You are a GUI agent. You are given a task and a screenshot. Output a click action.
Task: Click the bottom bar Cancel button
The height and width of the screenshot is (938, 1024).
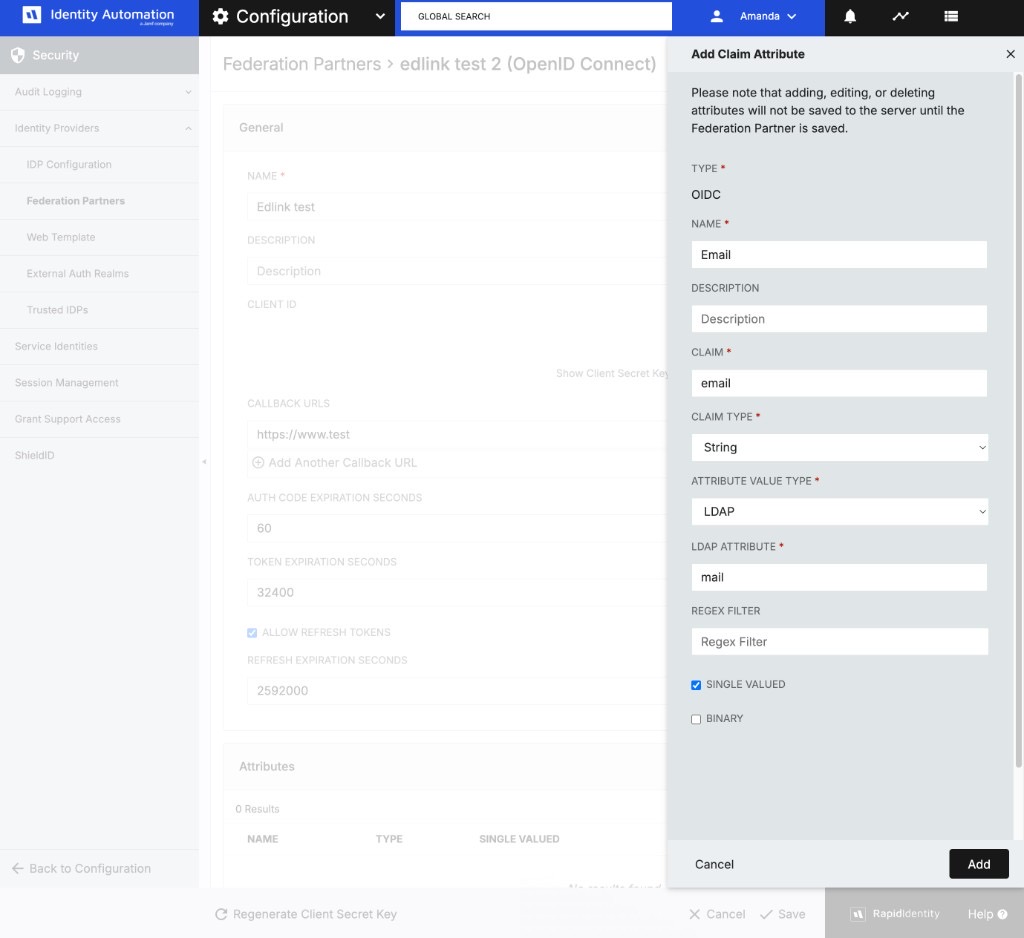(717, 914)
